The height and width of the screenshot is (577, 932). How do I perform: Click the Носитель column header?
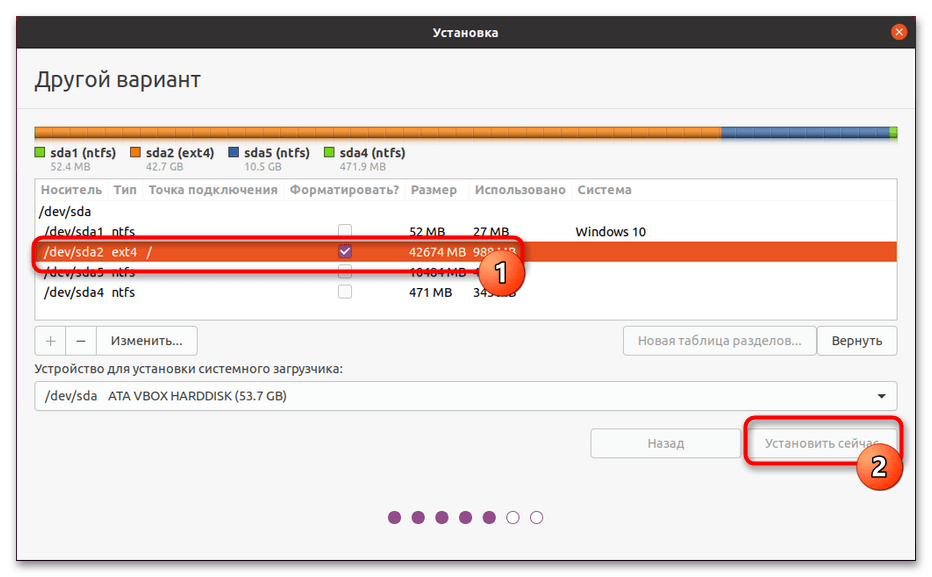coord(71,190)
